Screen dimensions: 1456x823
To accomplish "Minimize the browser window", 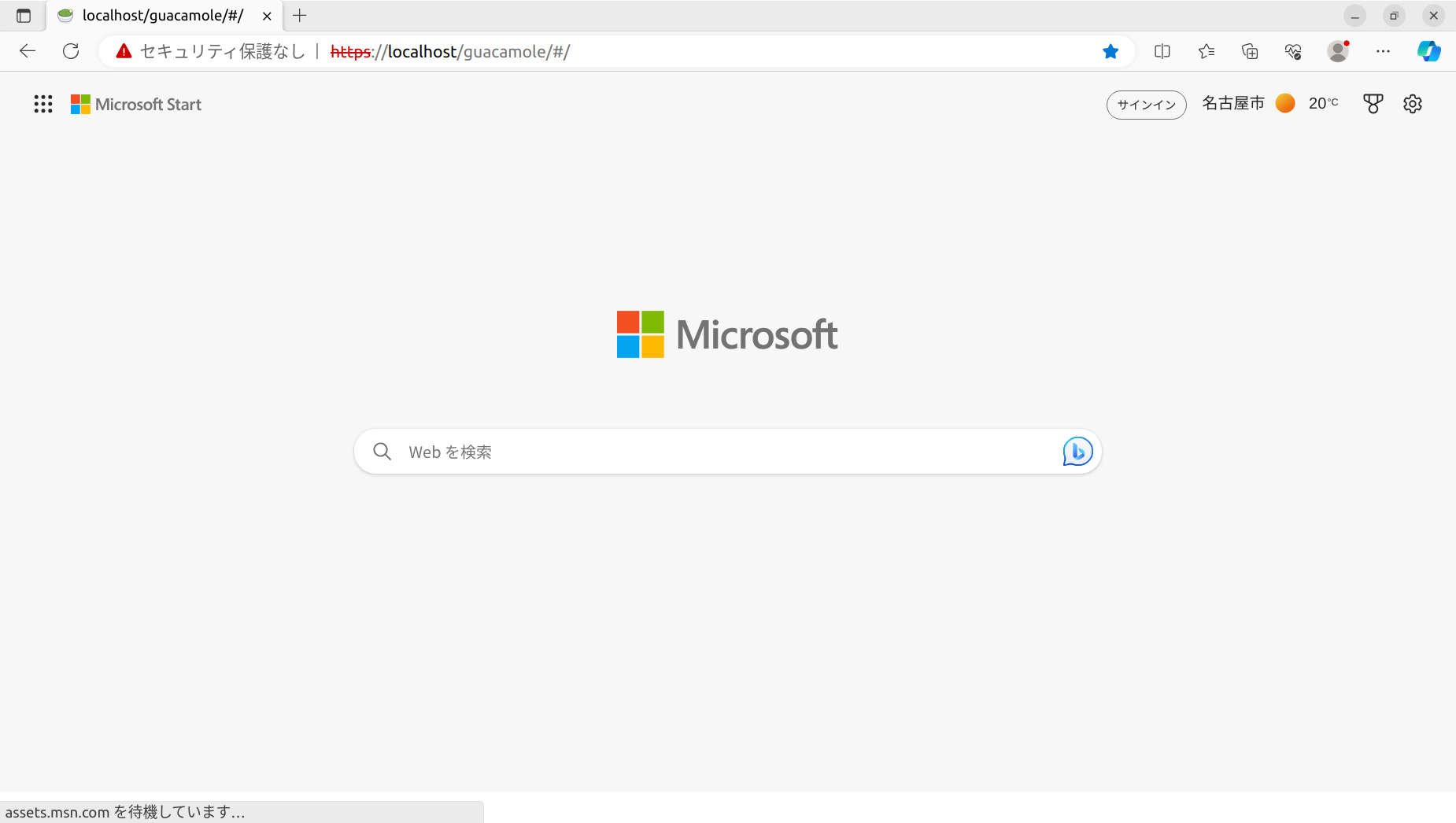I will click(1355, 16).
